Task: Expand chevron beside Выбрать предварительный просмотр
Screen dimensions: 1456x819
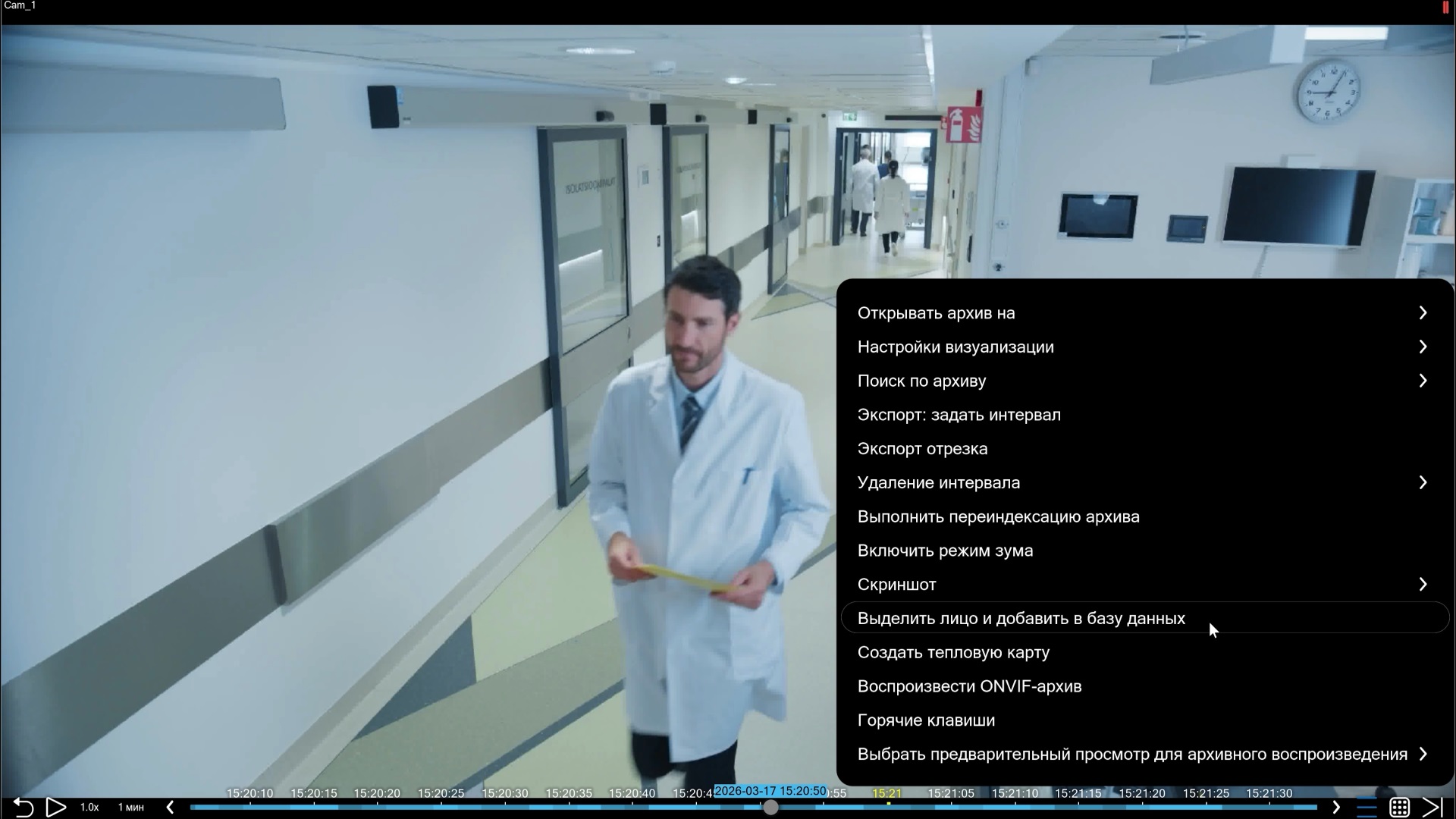Action: point(1423,755)
